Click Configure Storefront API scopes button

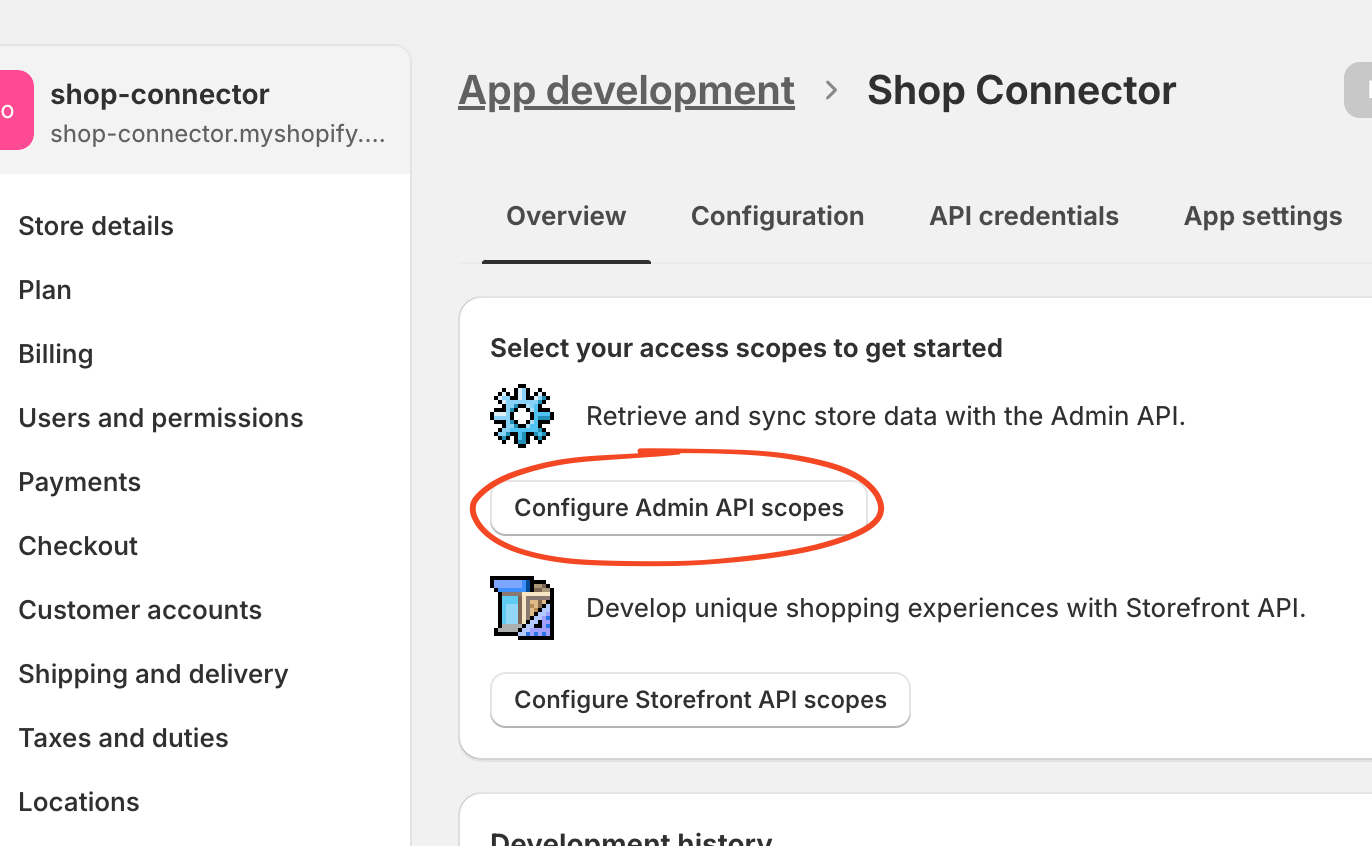(700, 700)
